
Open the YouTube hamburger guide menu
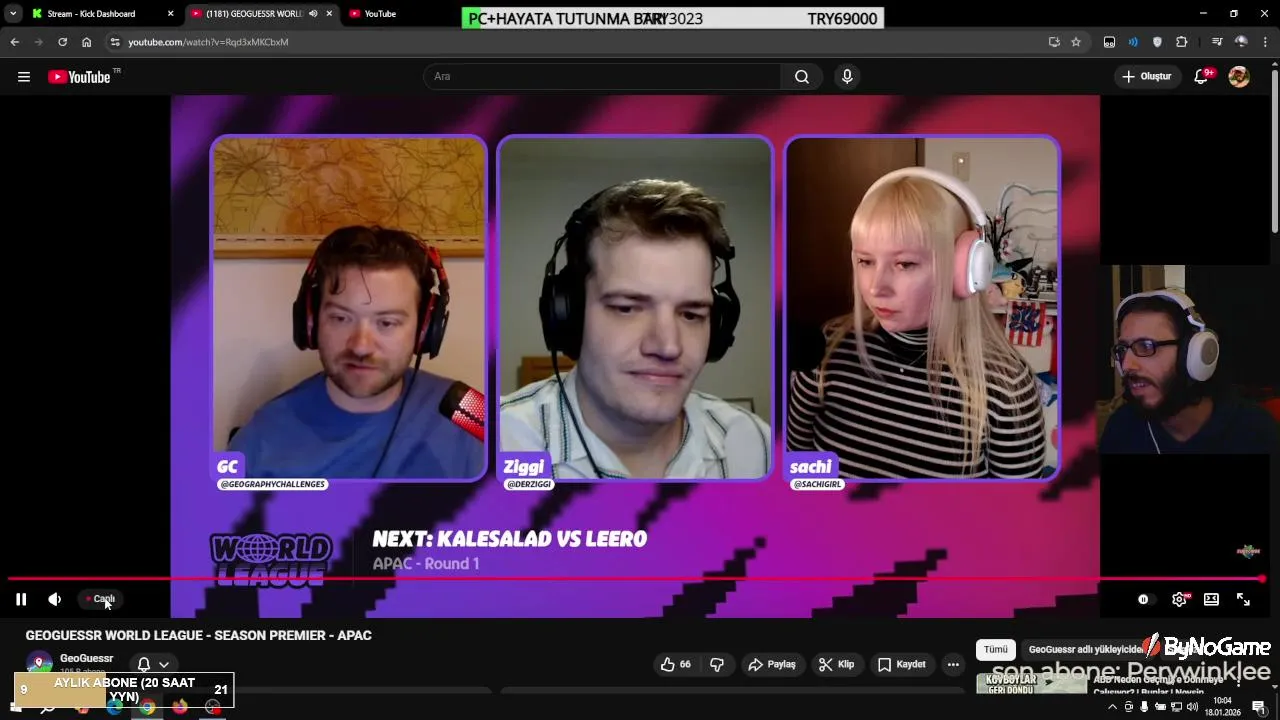pyautogui.click(x=24, y=77)
